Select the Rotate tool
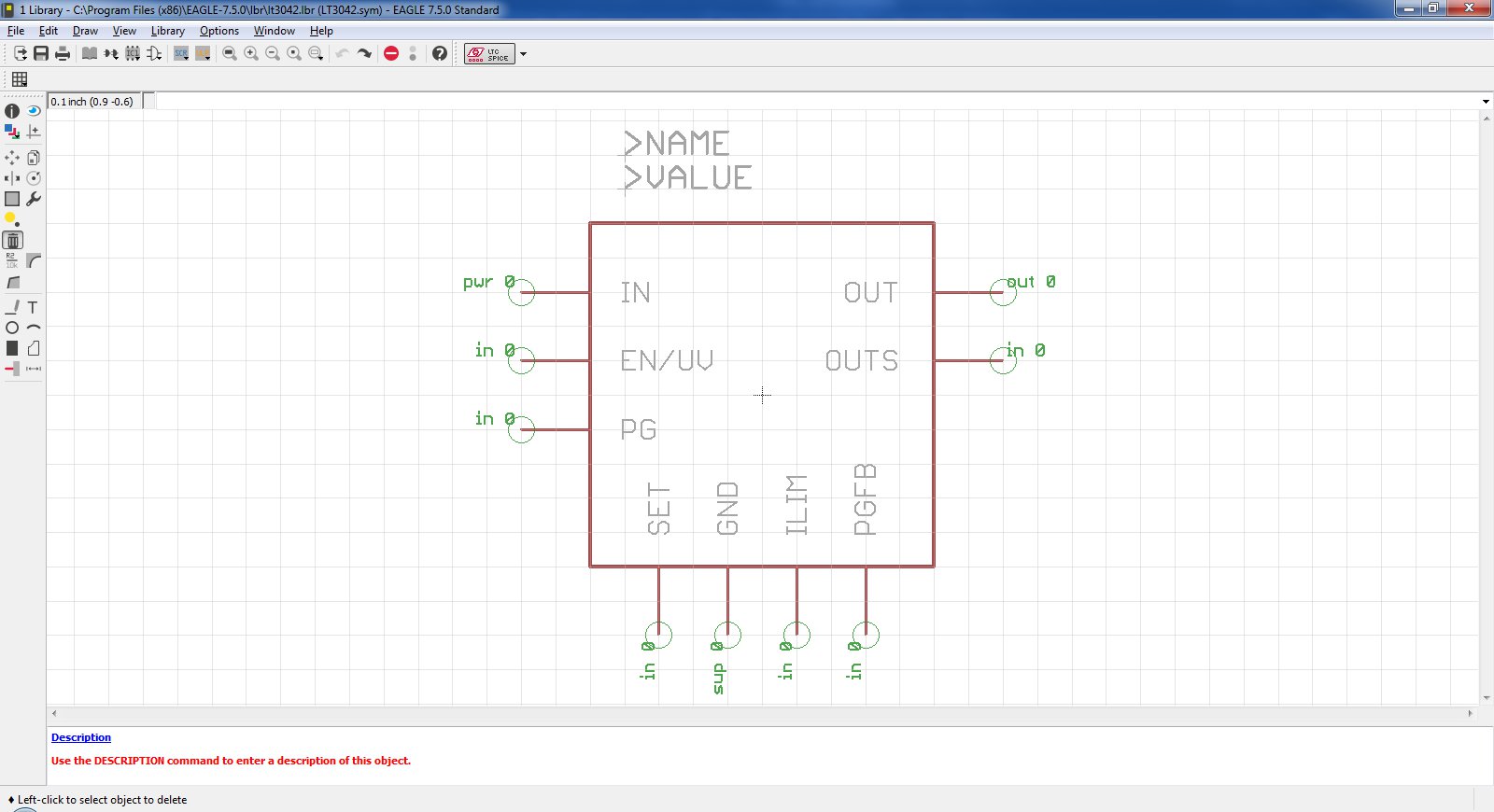1494x812 pixels. (34, 178)
